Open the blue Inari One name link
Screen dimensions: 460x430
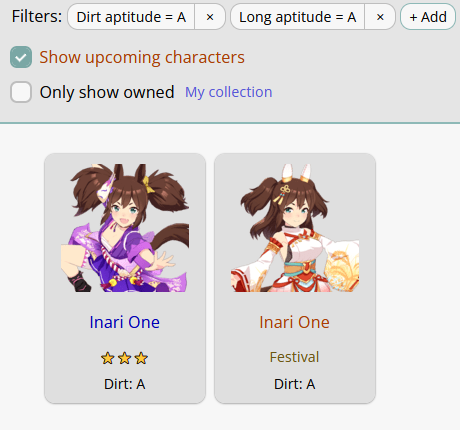tap(125, 322)
